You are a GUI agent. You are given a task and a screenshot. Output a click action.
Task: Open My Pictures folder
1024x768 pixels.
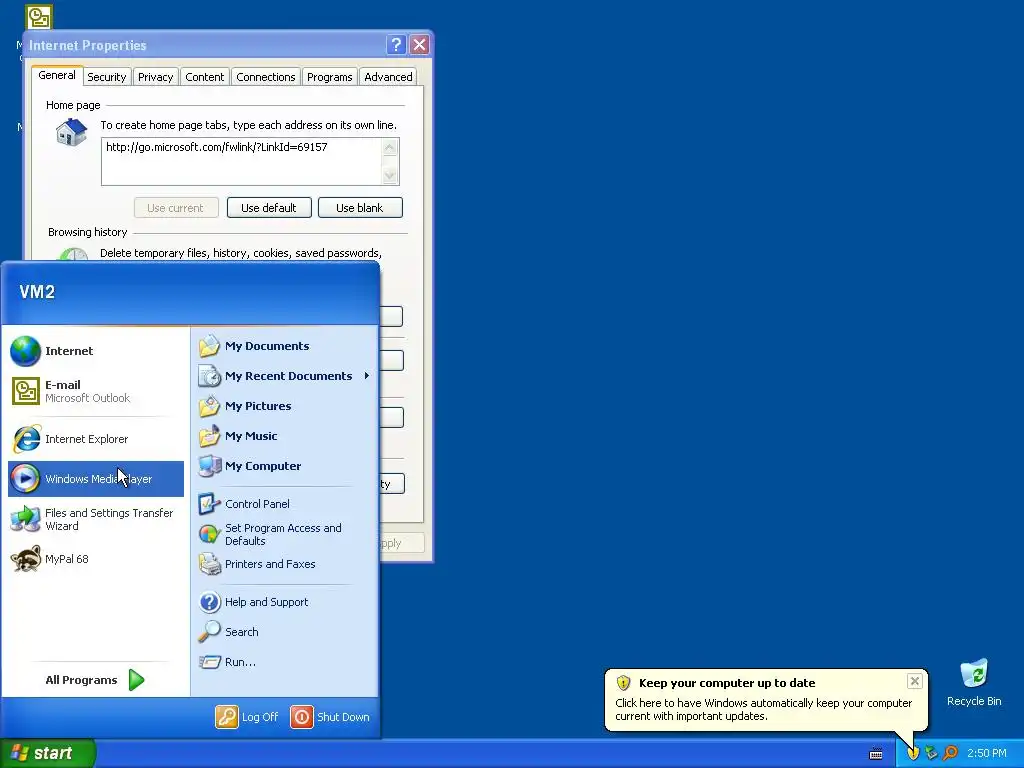(284, 406)
